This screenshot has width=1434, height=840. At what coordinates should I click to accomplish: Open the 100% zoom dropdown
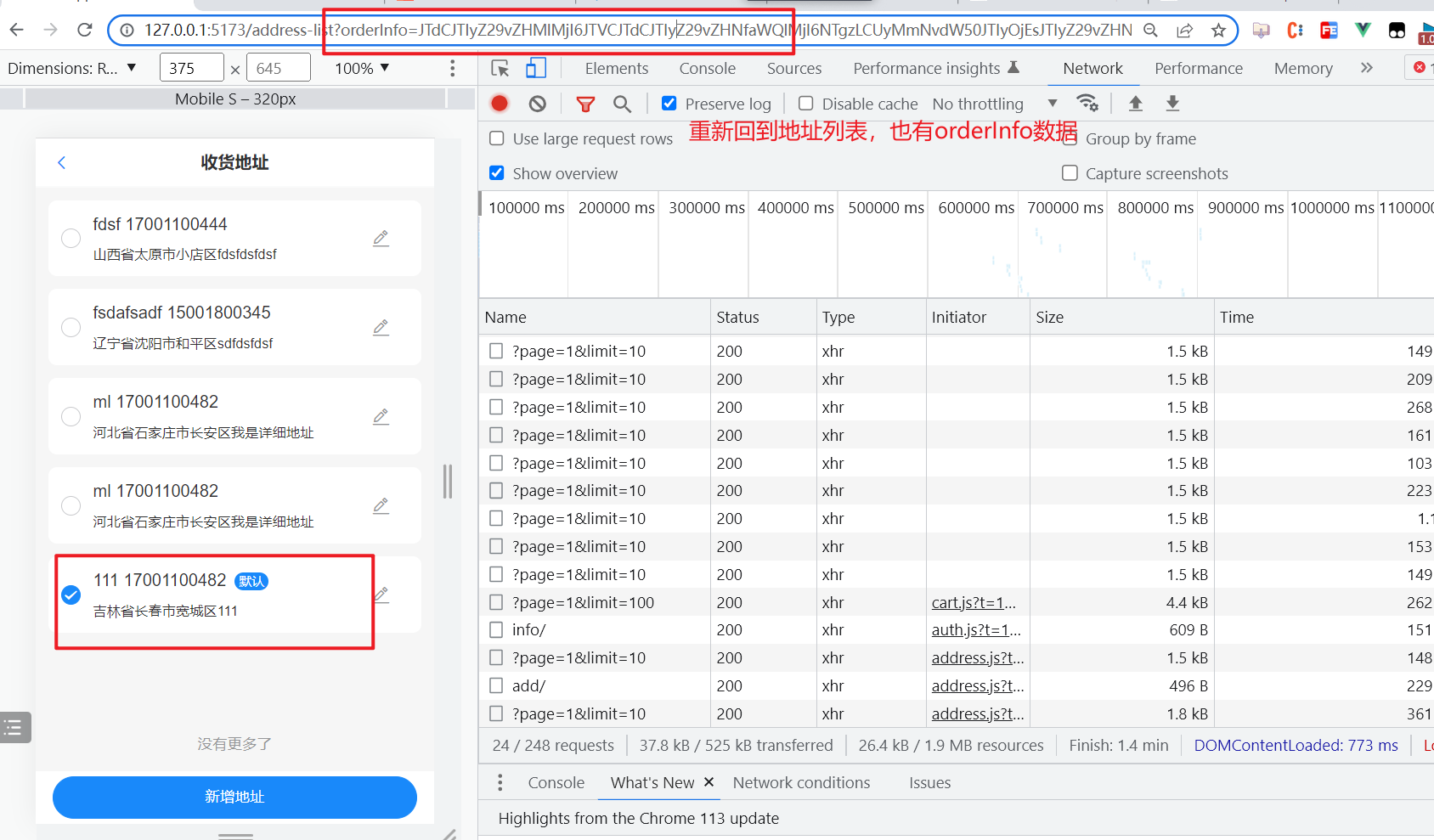362,68
